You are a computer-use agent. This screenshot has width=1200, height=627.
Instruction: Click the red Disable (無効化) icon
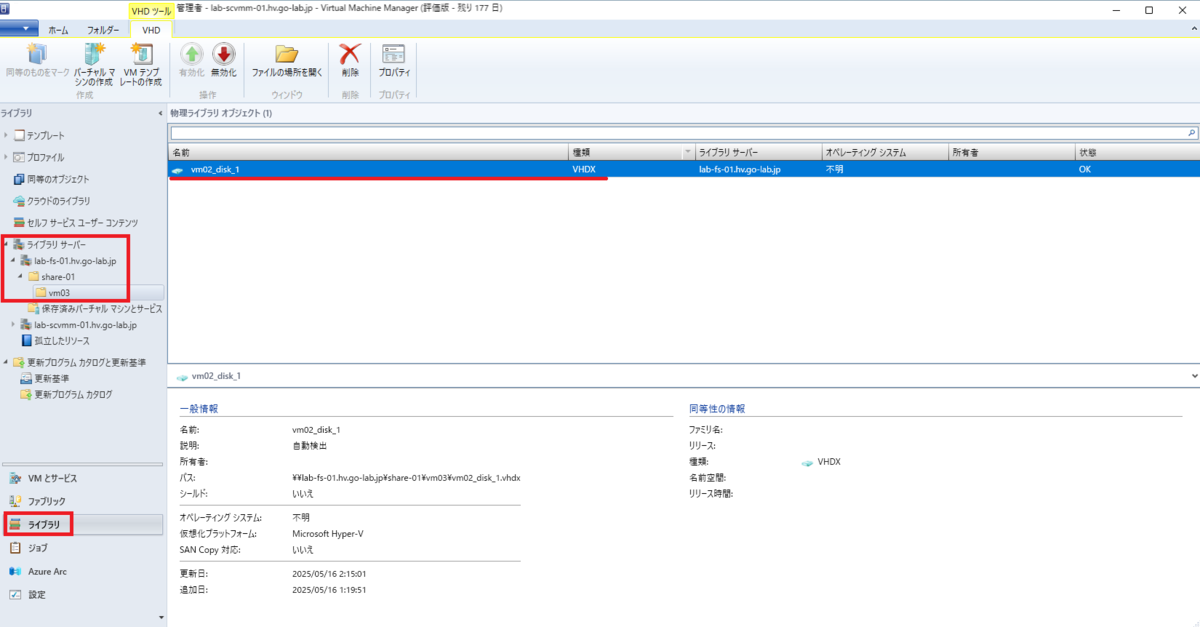(223, 54)
